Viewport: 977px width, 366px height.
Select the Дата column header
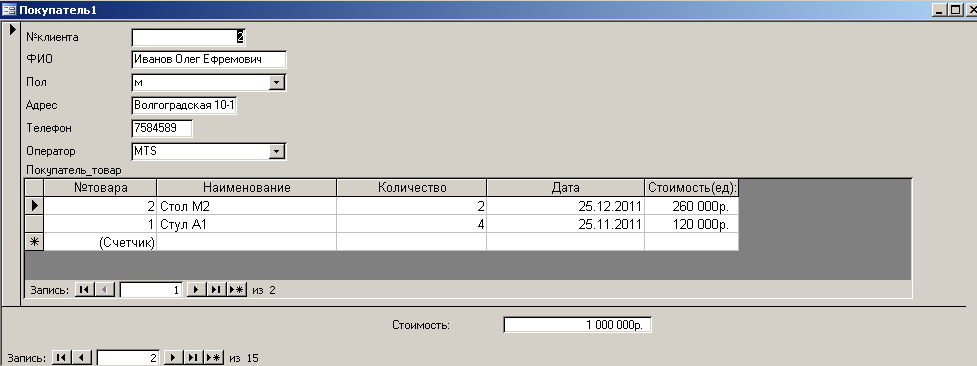coord(566,187)
